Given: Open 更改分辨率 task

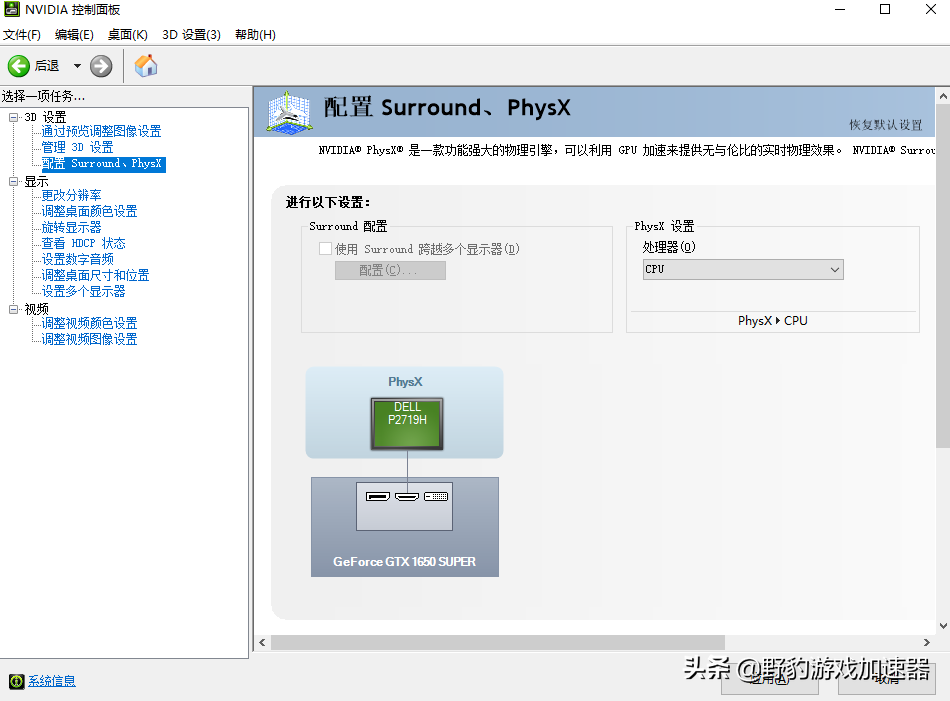Looking at the screenshot, I should click(71, 195).
